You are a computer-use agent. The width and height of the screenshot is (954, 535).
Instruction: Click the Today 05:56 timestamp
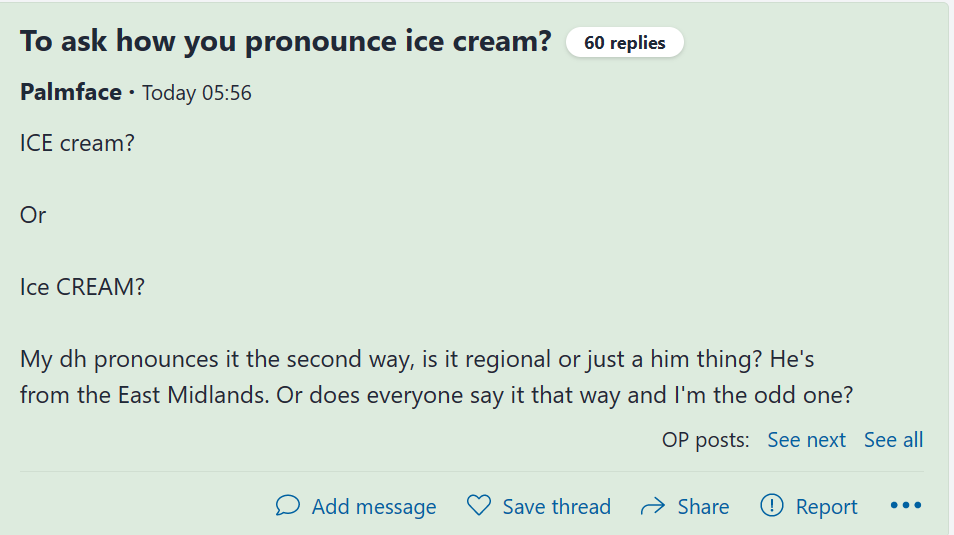[x=197, y=93]
